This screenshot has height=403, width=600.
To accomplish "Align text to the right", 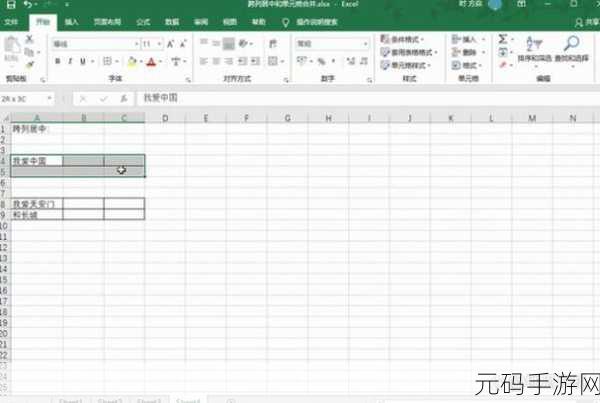I will tap(229, 61).
